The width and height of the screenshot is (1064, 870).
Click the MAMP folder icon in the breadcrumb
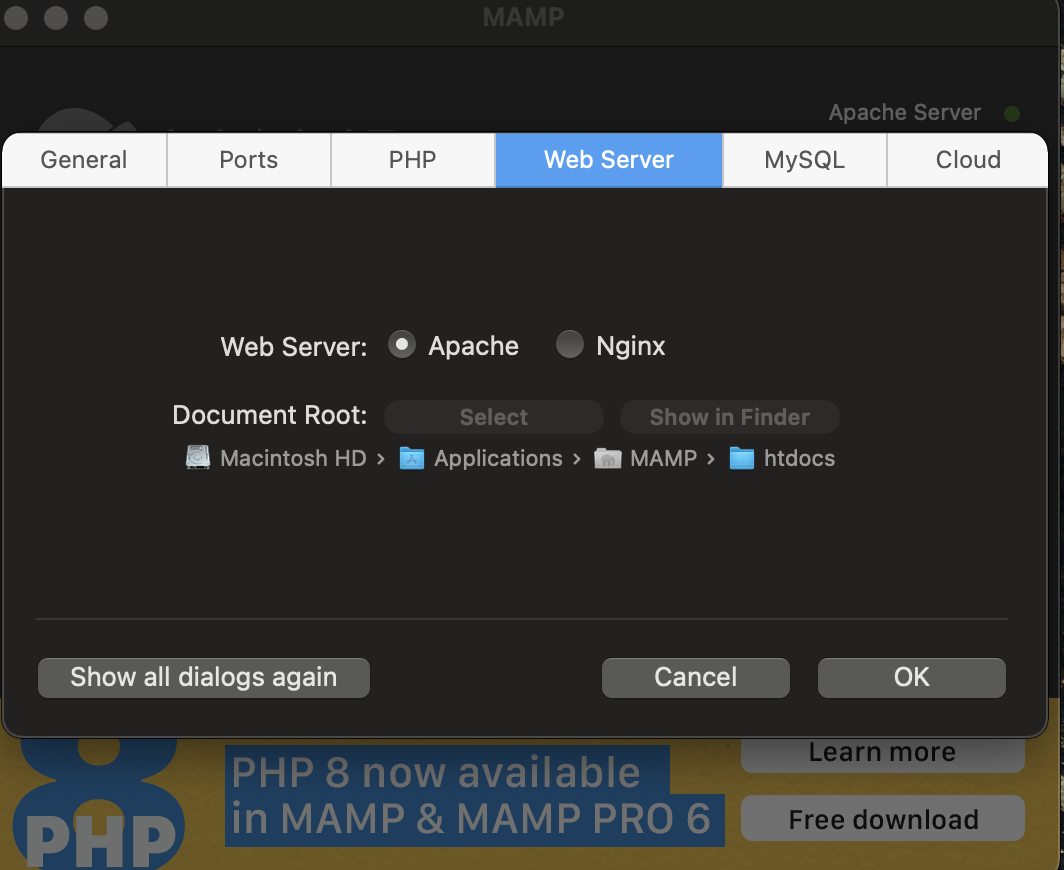point(608,457)
